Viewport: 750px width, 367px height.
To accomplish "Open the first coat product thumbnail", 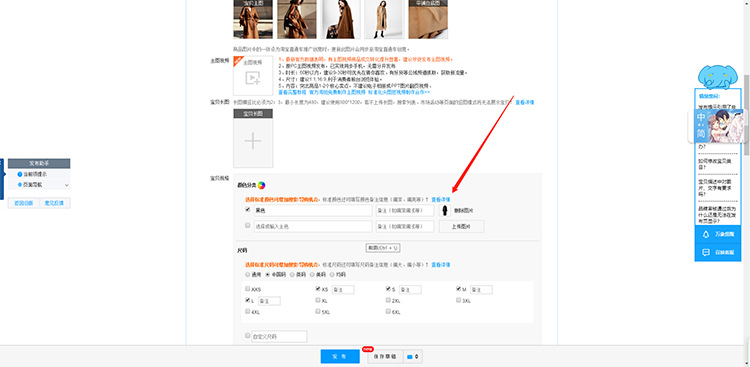I will (253, 19).
